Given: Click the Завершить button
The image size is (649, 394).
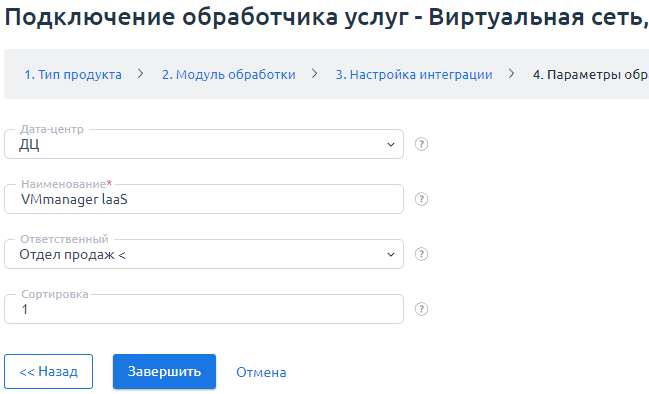Looking at the screenshot, I should [164, 371].
